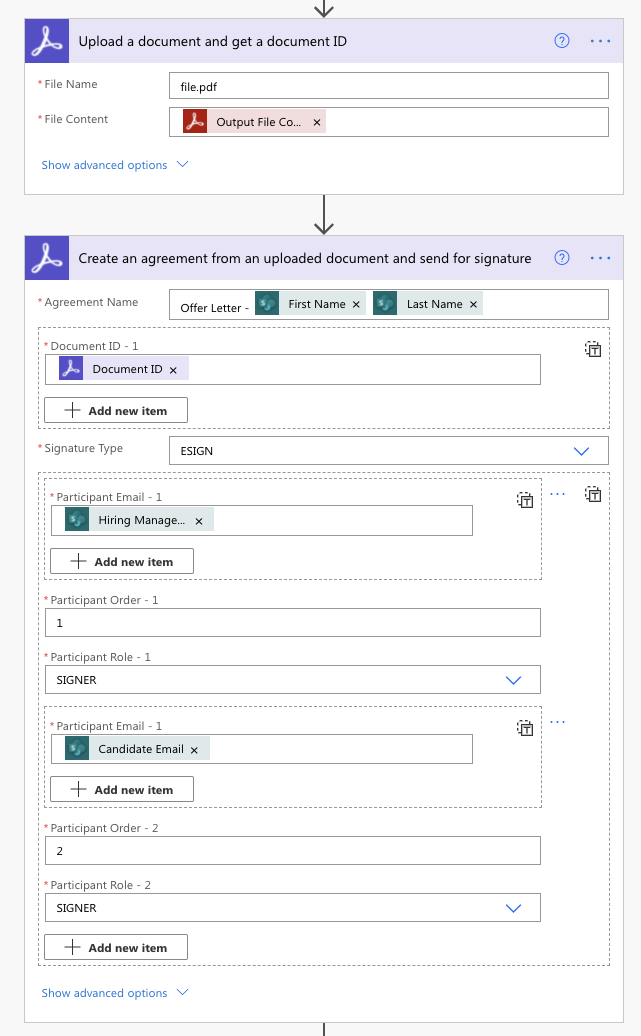Screen dimensions: 641x1036
Task: Switch Document ID array to input mode icon
Action: coord(593,350)
